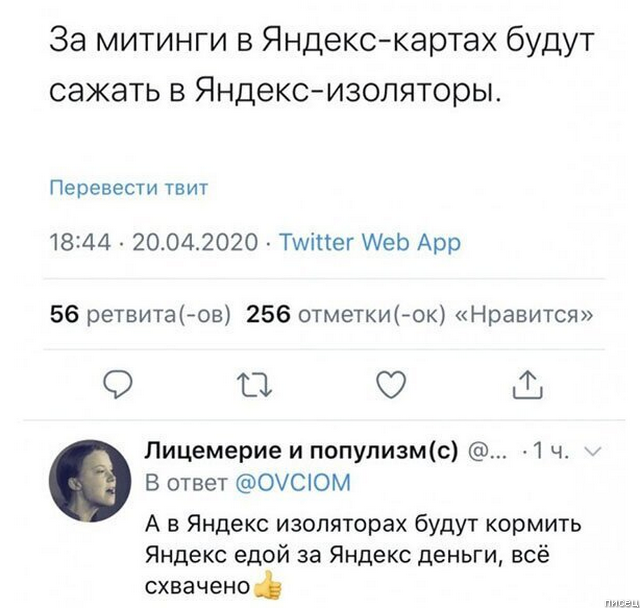Click the "Перевести твит" link
The image size is (640, 608).
point(129,187)
